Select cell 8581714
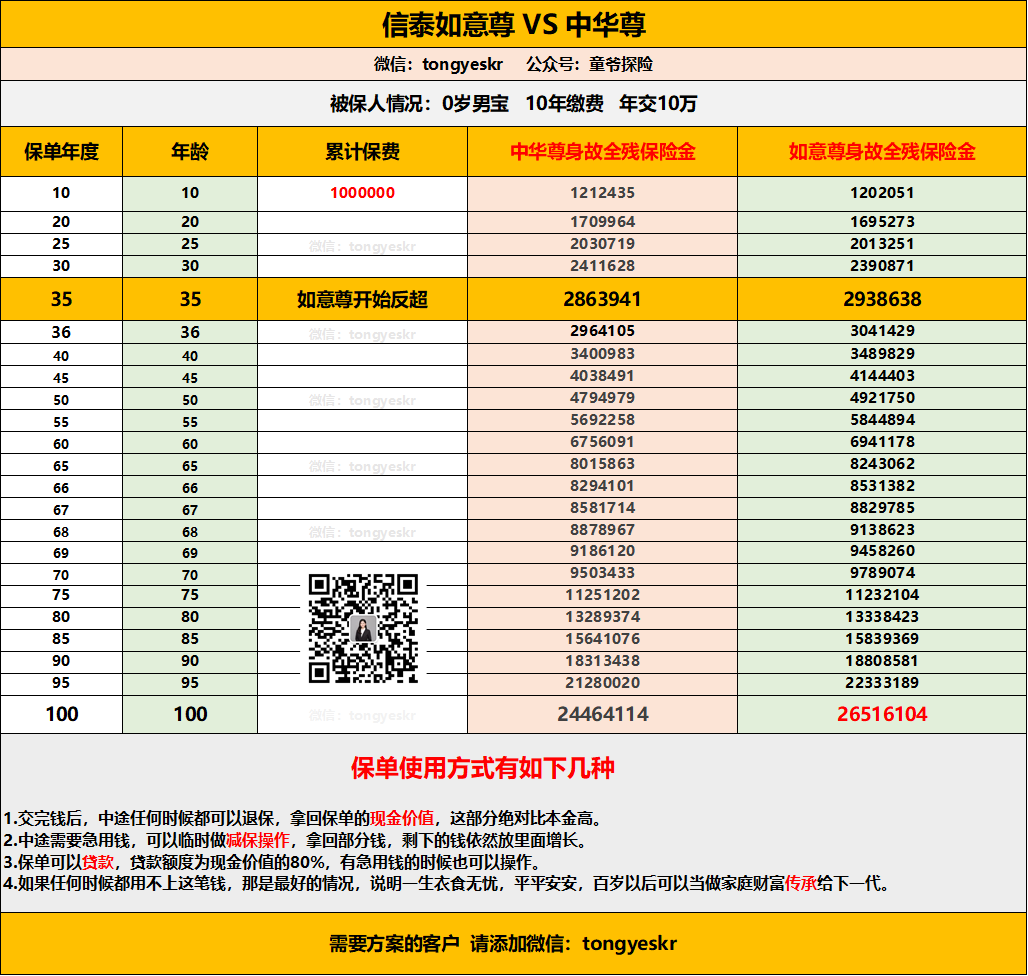Image resolution: width=1028 pixels, height=976 pixels. pyautogui.click(x=603, y=508)
